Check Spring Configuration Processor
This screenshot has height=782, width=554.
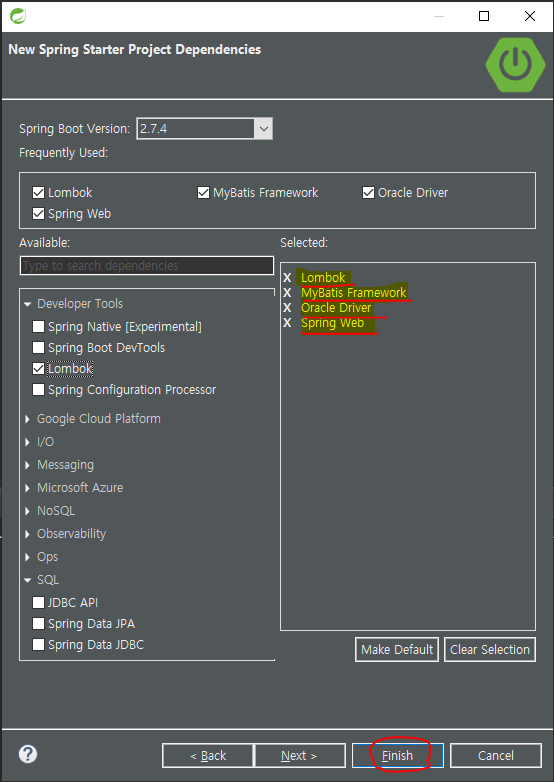tap(38, 390)
